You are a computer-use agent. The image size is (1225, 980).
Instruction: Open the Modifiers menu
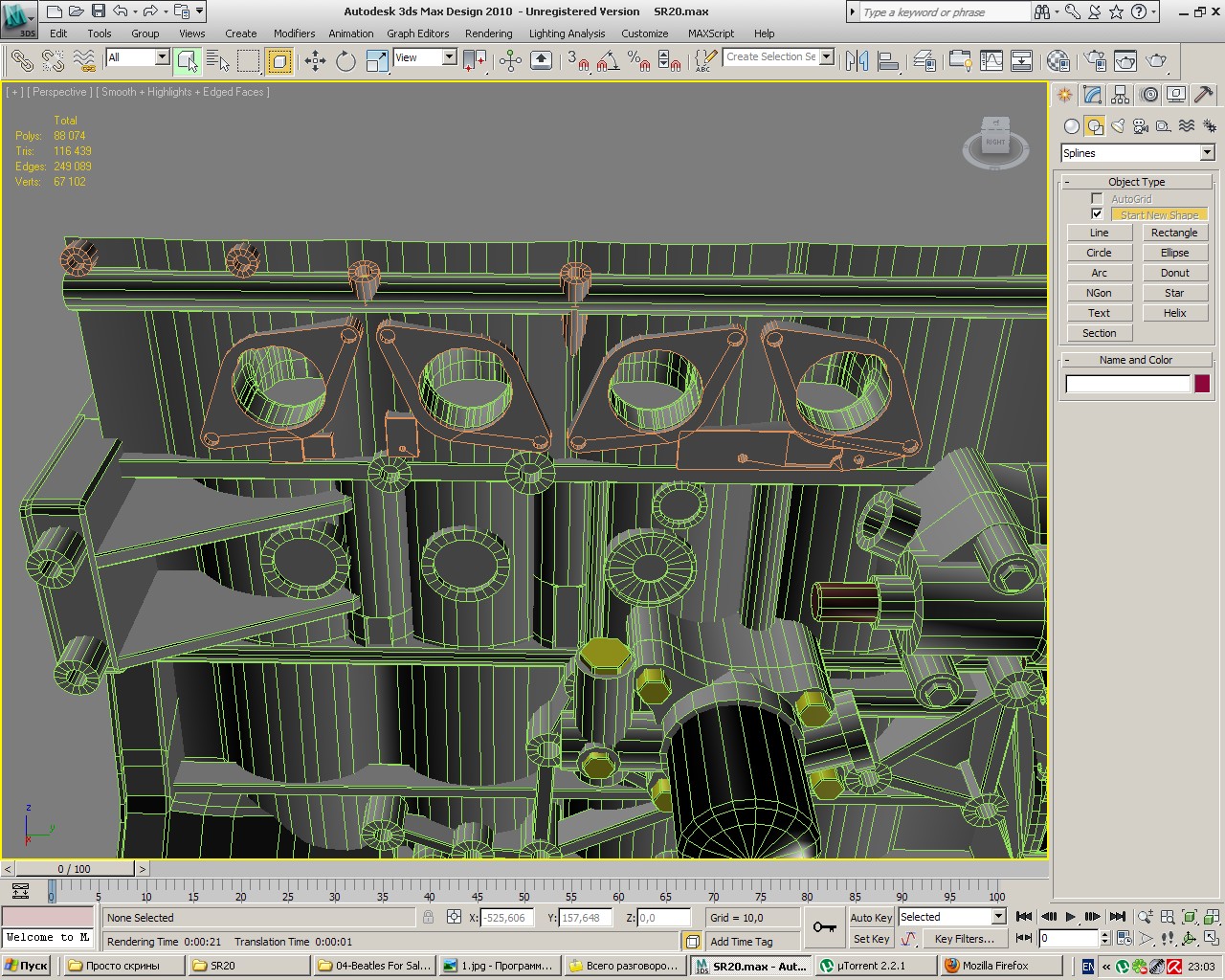294,33
